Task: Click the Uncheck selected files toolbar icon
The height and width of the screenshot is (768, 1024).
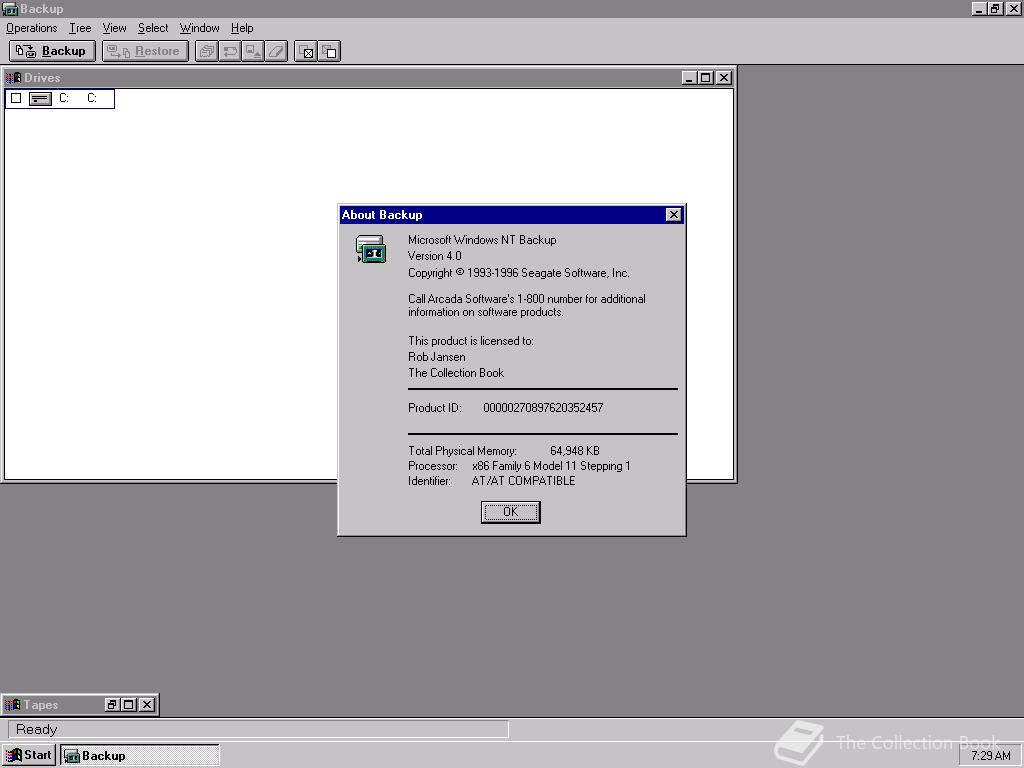Action: 329,51
